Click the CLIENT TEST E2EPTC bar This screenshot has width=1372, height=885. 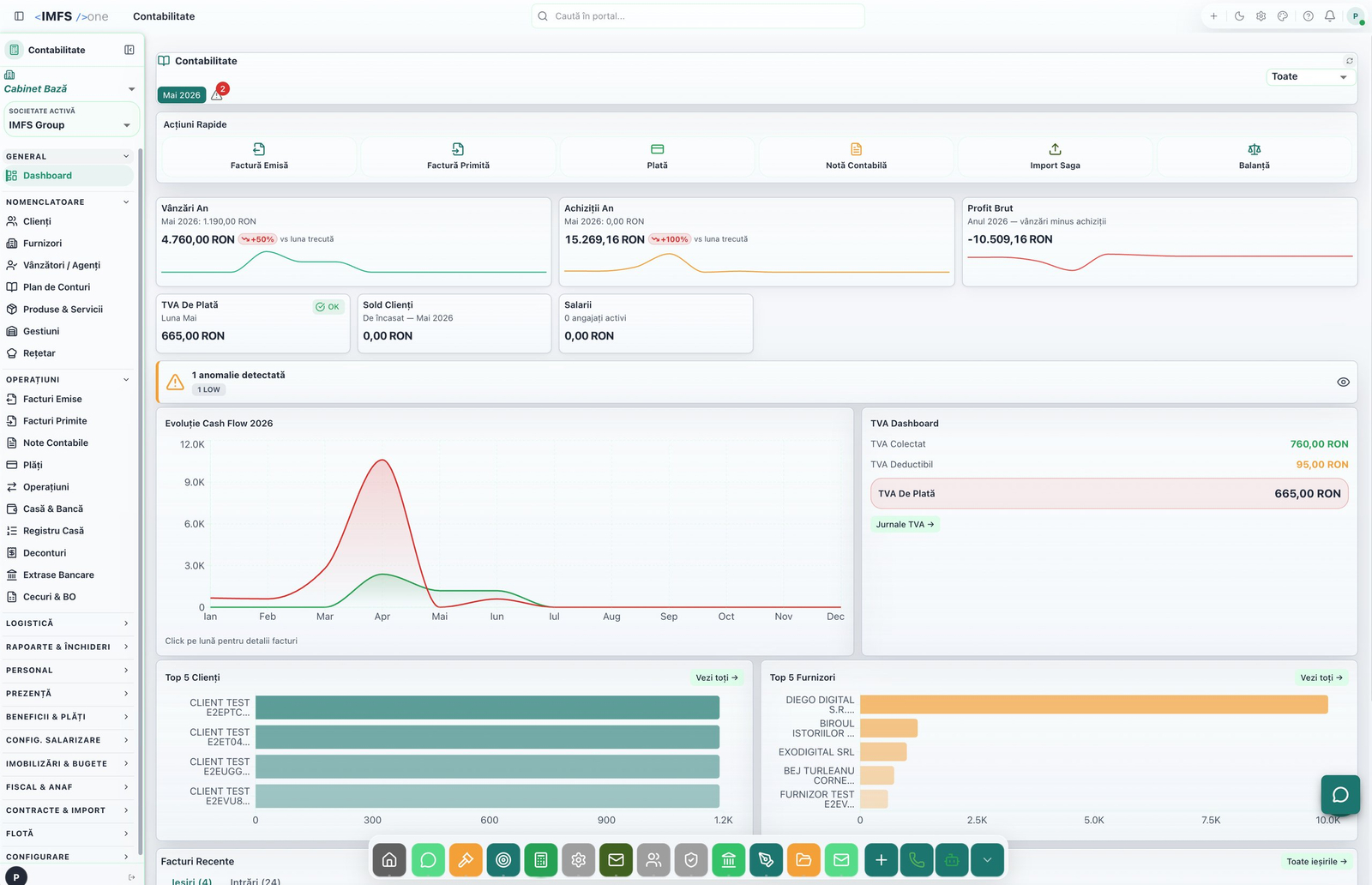tap(487, 707)
